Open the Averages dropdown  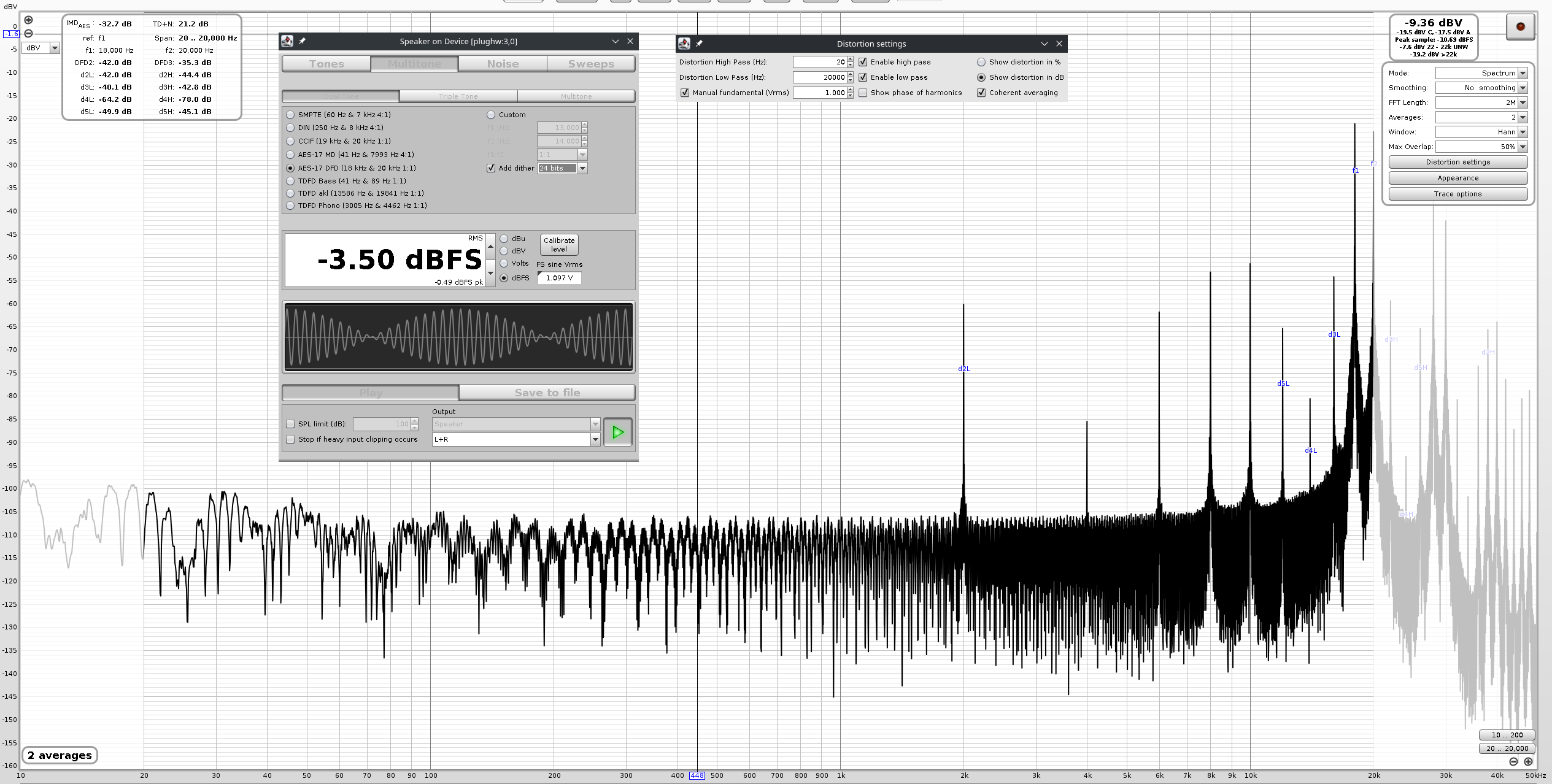1523,117
